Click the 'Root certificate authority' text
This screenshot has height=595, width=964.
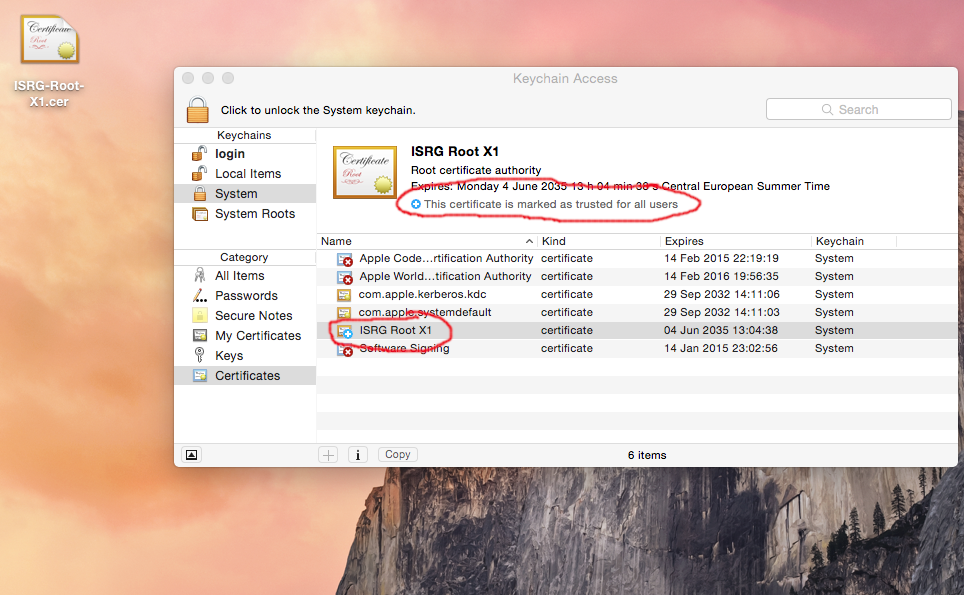click(x=476, y=170)
